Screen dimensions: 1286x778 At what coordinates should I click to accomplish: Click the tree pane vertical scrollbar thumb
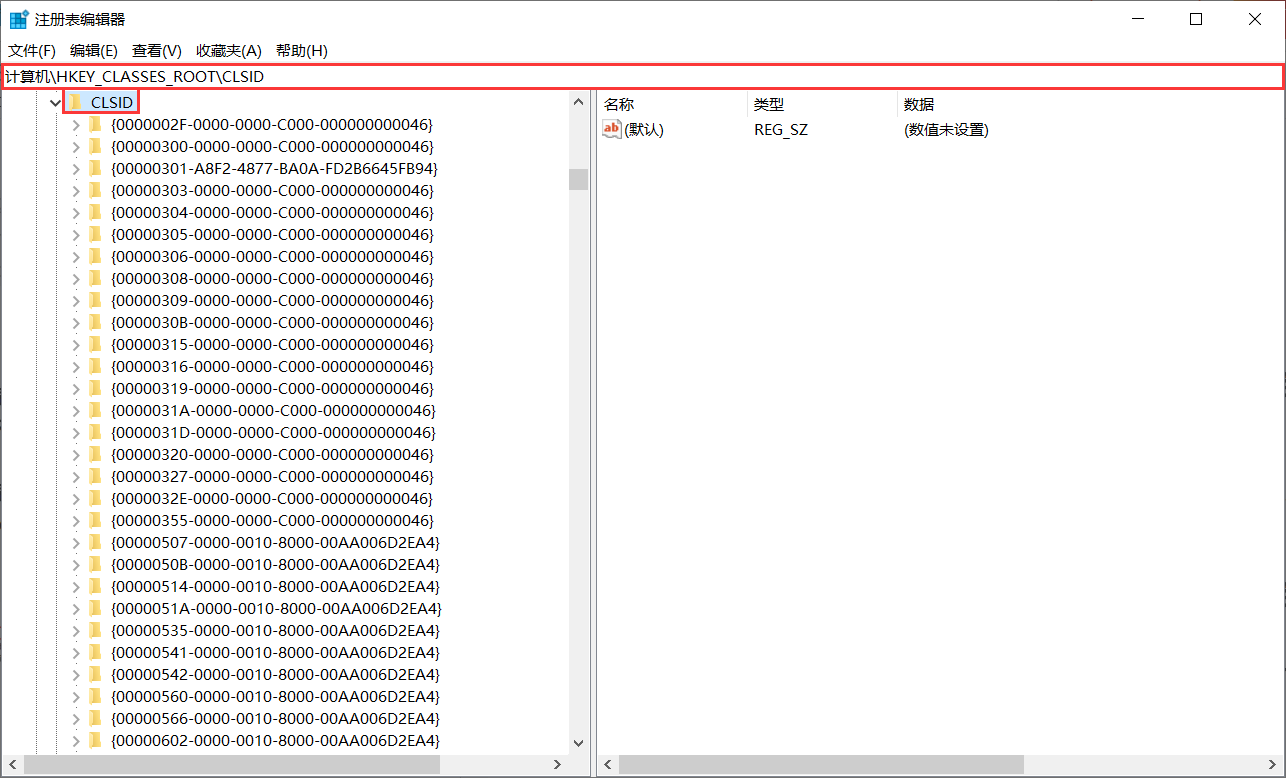tap(578, 179)
